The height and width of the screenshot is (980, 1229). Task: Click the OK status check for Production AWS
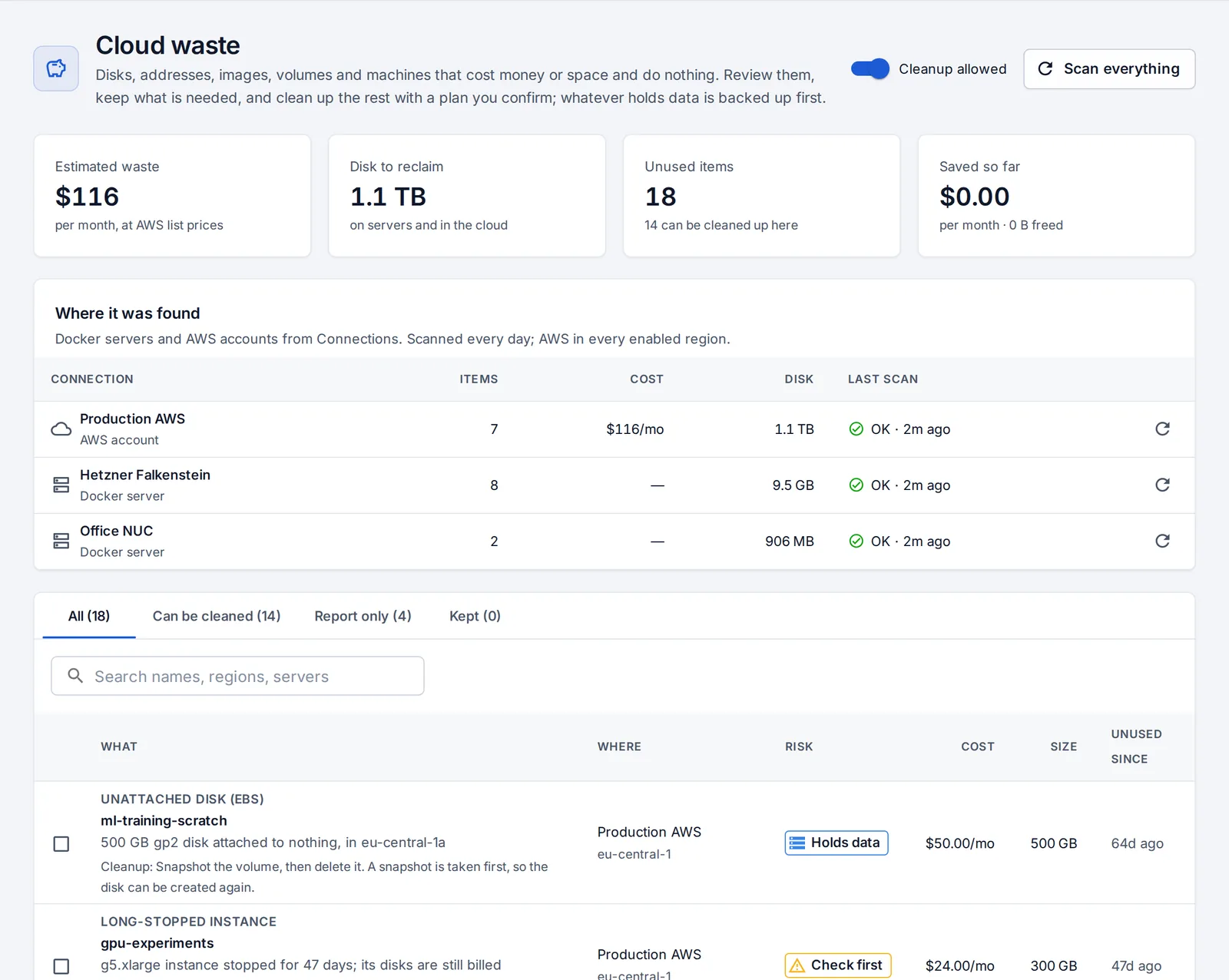point(856,429)
